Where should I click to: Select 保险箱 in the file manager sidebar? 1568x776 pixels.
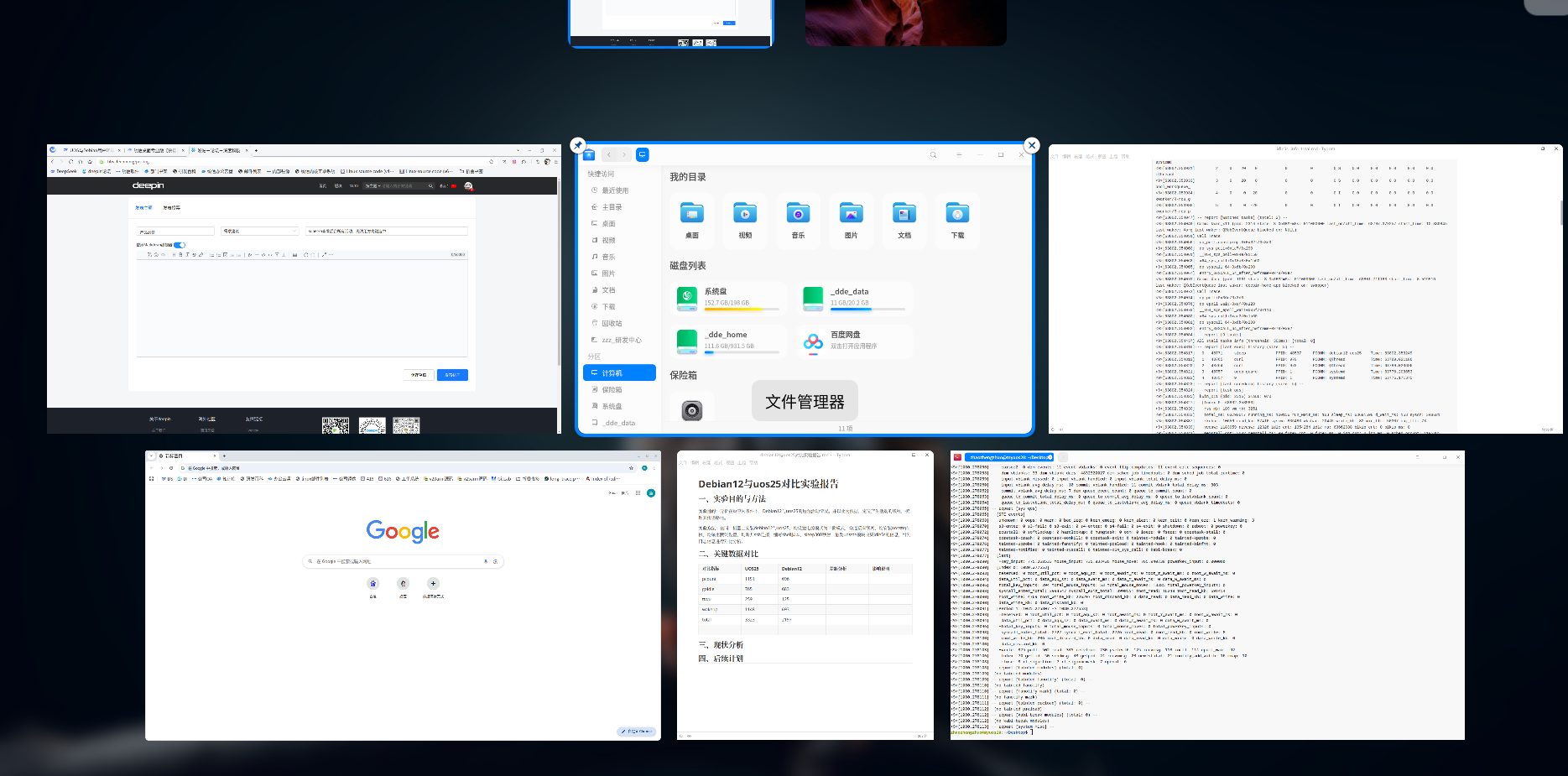click(619, 389)
